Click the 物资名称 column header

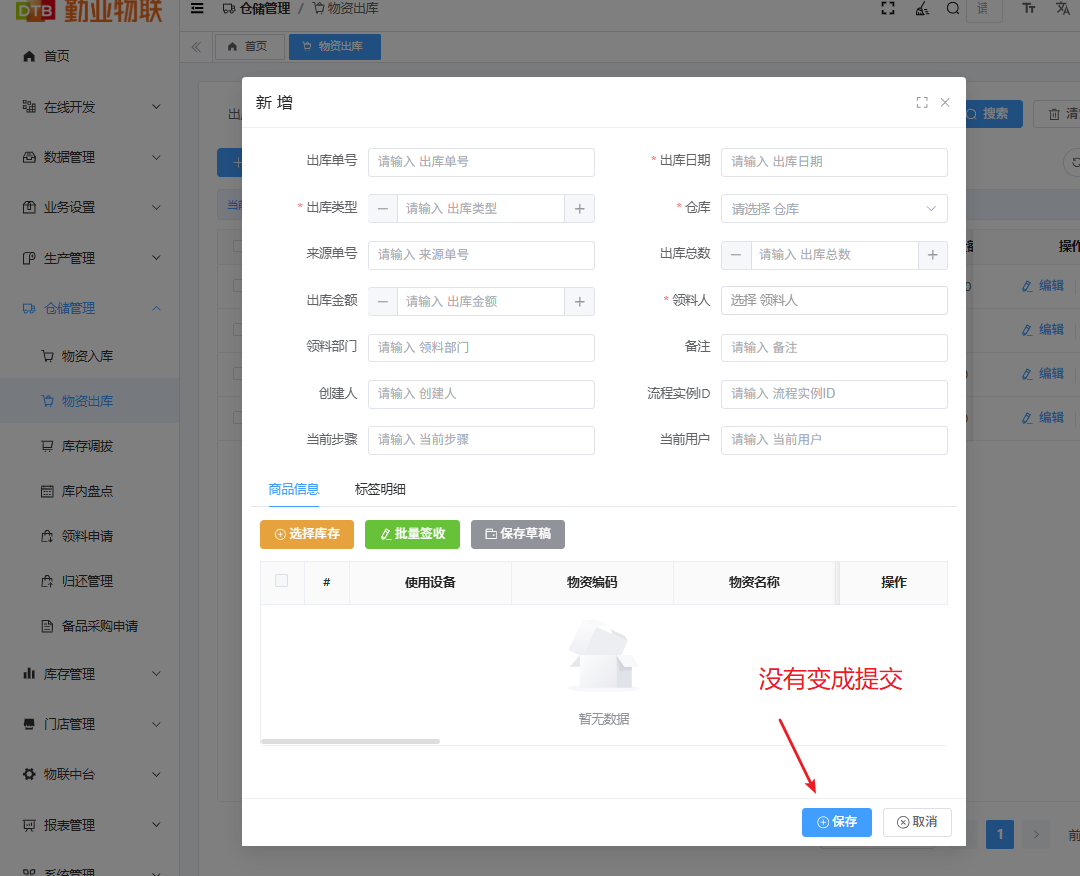pyautogui.click(x=754, y=583)
